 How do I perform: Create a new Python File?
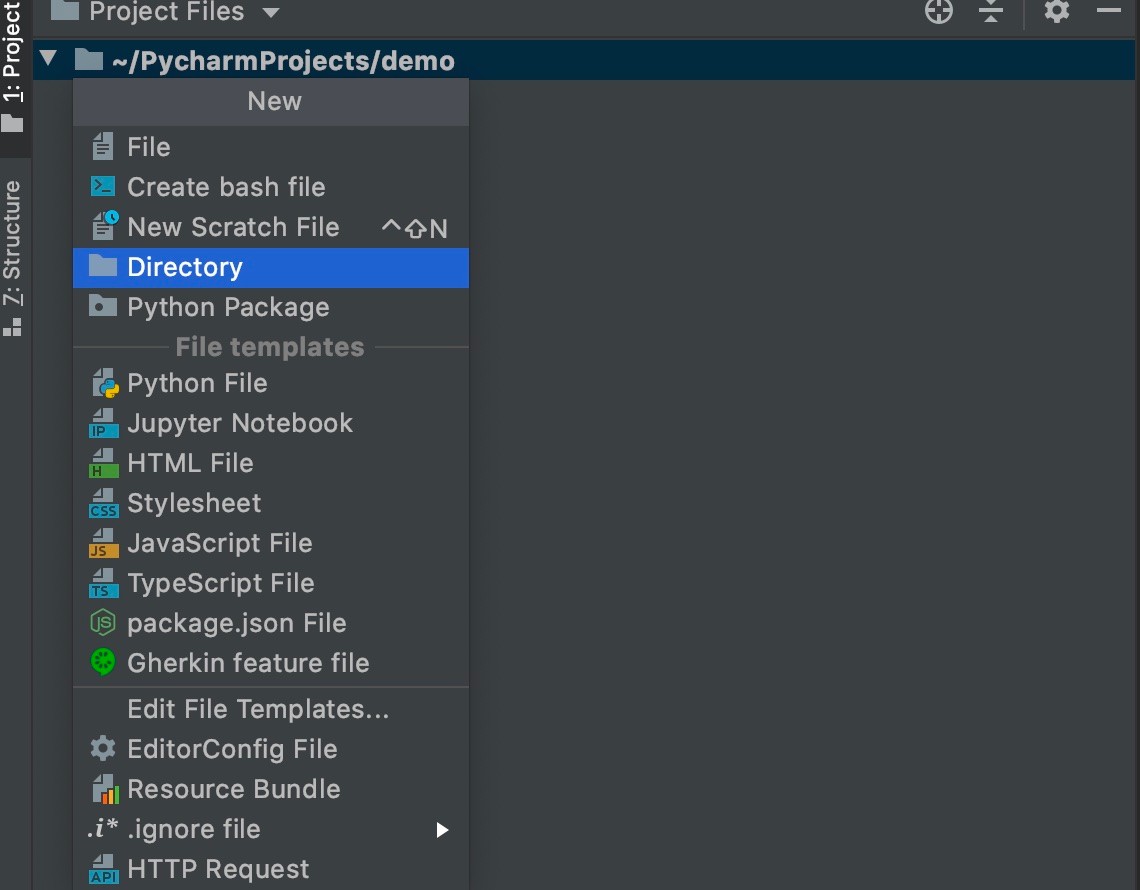(x=271, y=383)
